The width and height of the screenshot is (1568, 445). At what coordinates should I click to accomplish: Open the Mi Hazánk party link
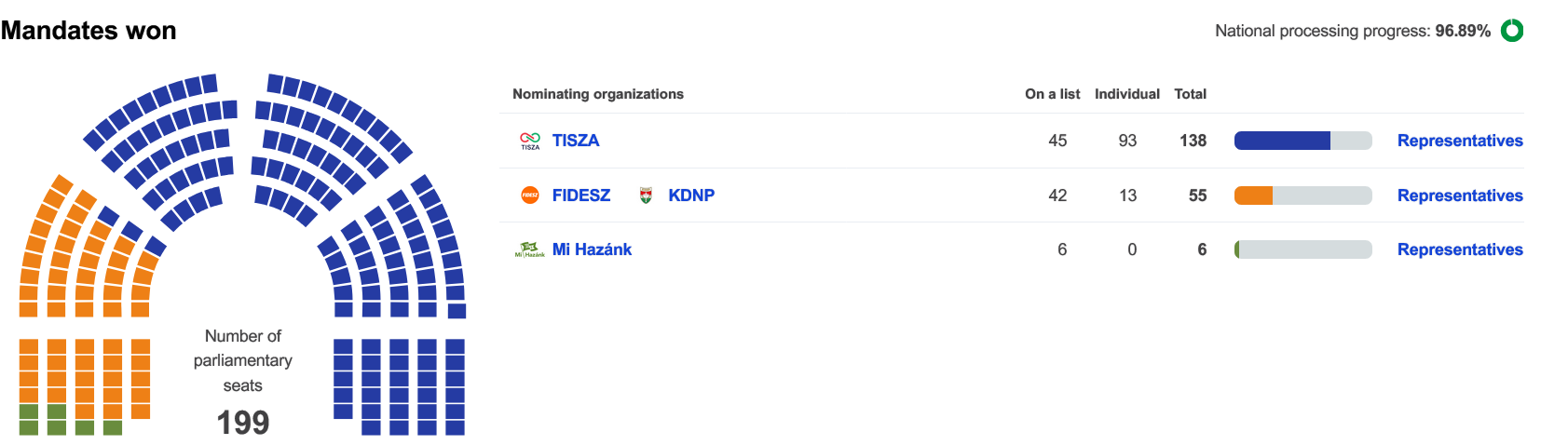[592, 249]
